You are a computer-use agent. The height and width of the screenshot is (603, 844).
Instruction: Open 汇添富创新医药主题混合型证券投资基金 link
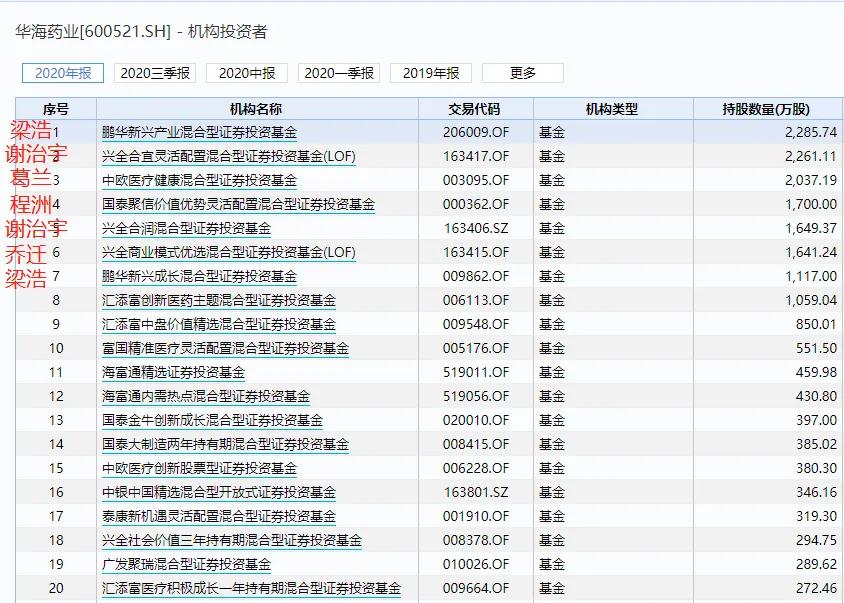(219, 300)
